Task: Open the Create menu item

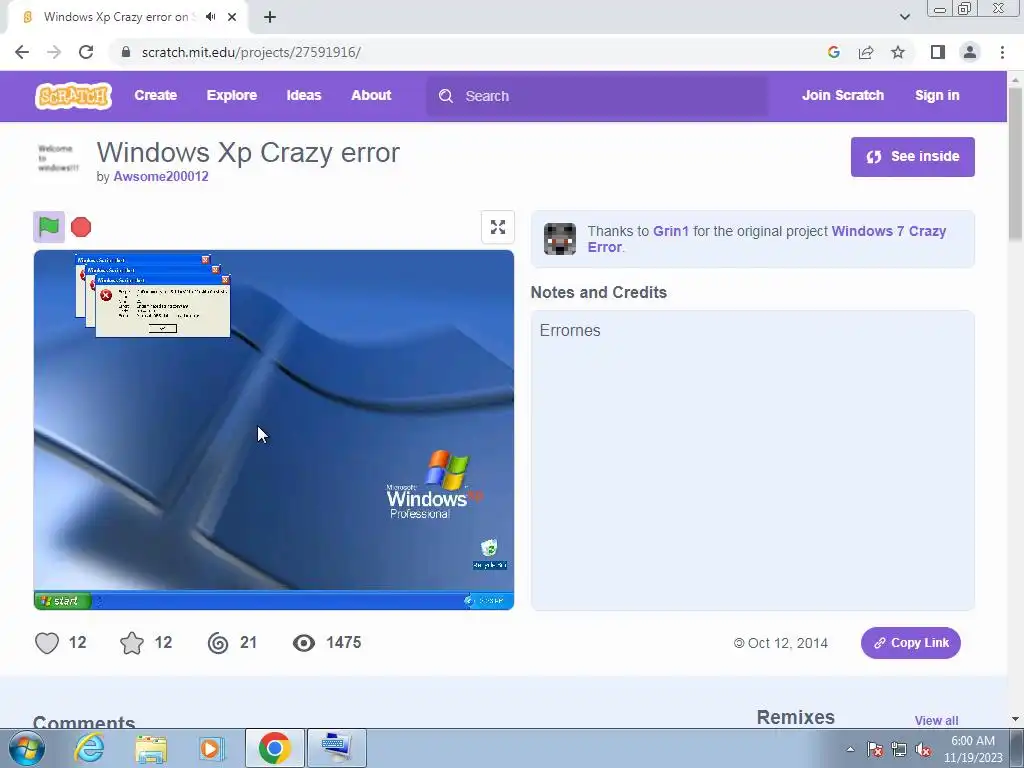Action: [155, 95]
